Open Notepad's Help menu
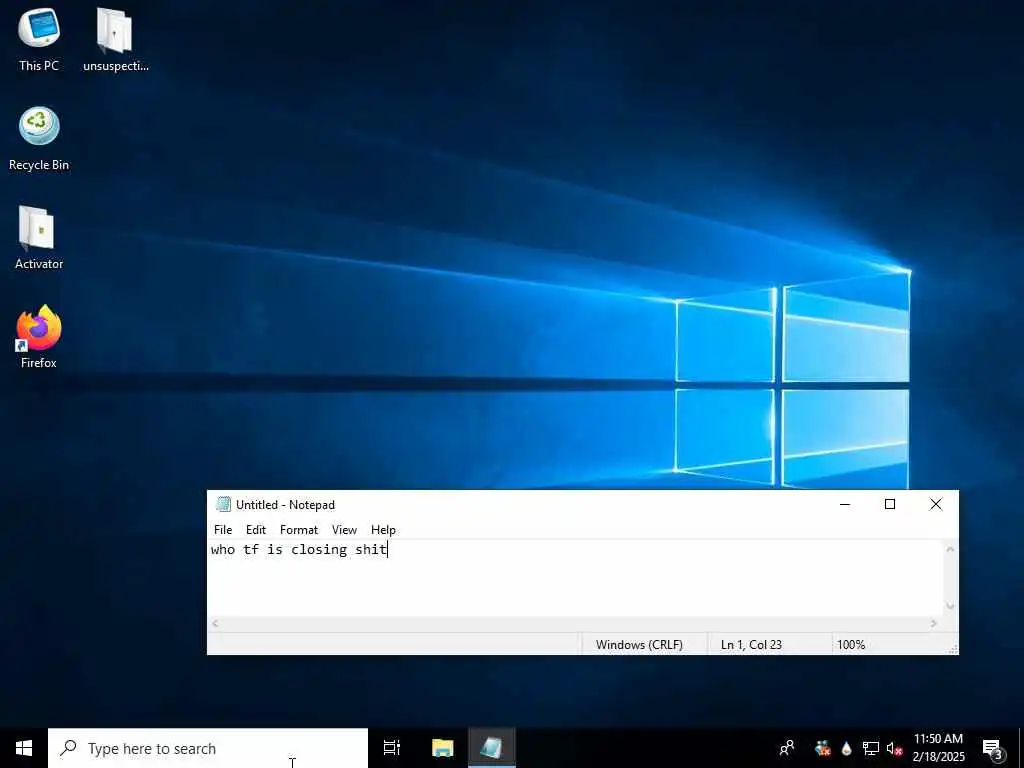The image size is (1024, 768). (x=383, y=530)
